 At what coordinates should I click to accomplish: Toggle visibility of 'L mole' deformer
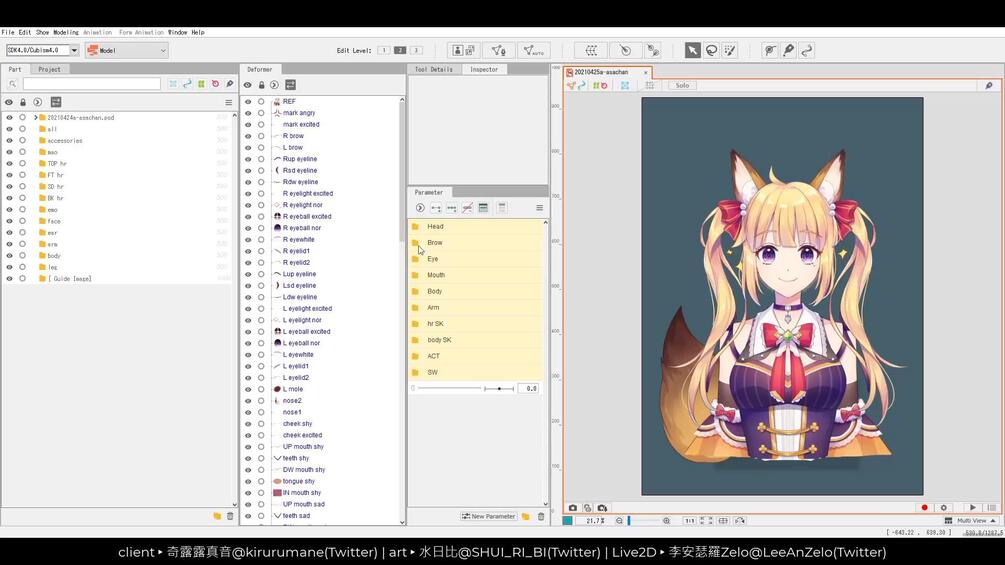[x=248, y=389]
